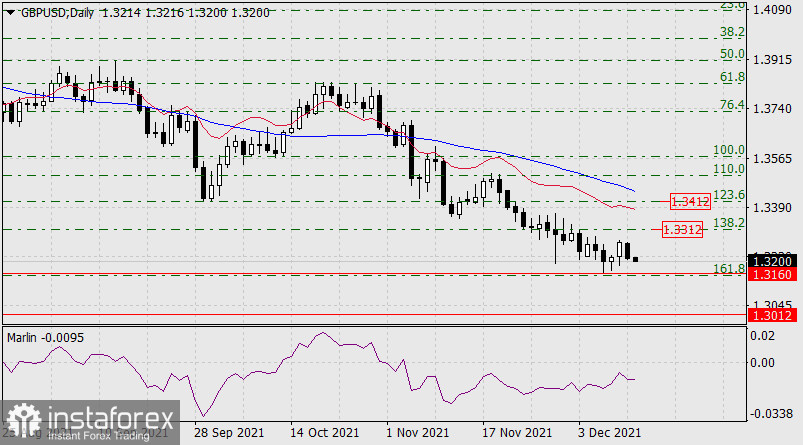
Task: Click the 100.0 Fibonacci level label
Action: point(729,150)
